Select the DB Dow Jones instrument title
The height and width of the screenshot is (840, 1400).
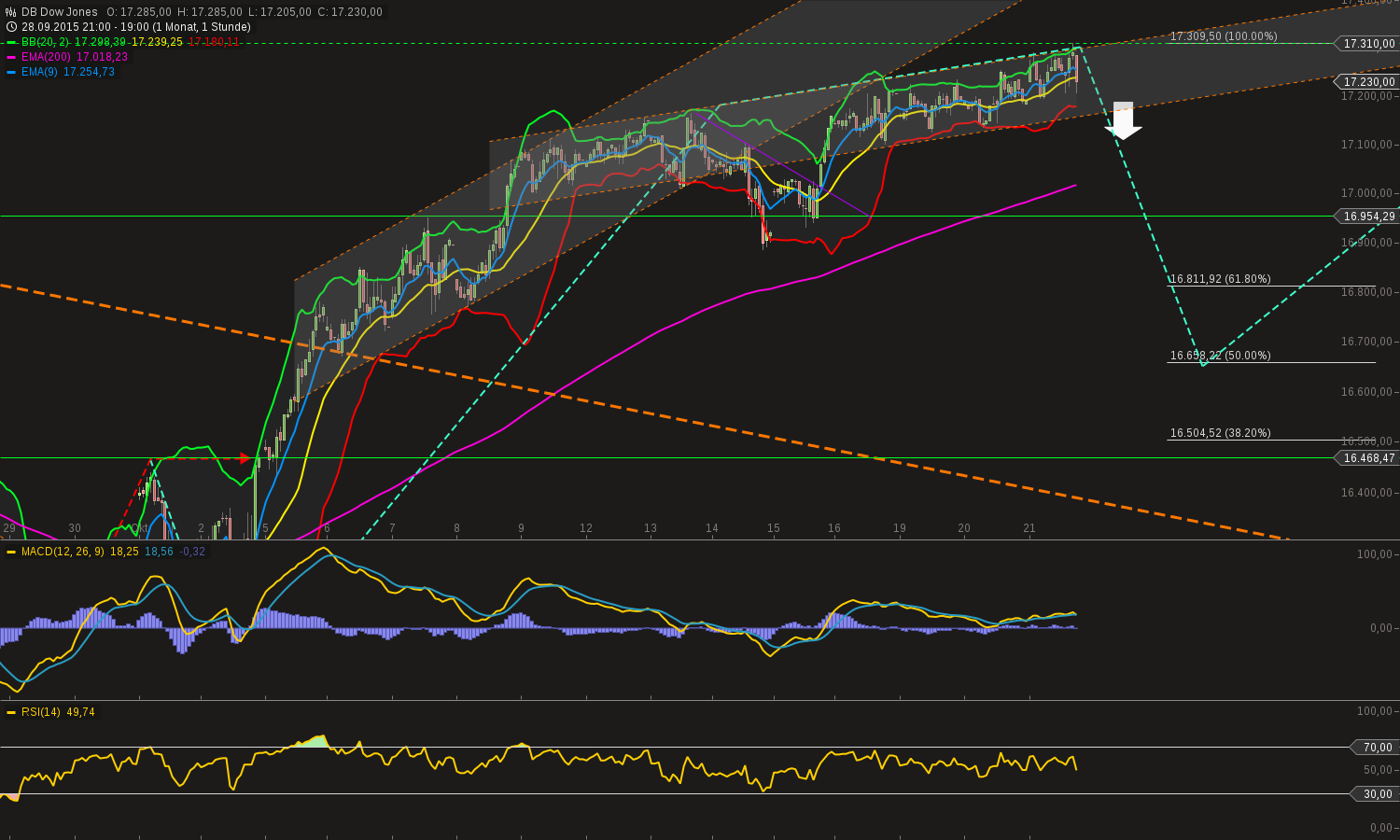pos(60,12)
